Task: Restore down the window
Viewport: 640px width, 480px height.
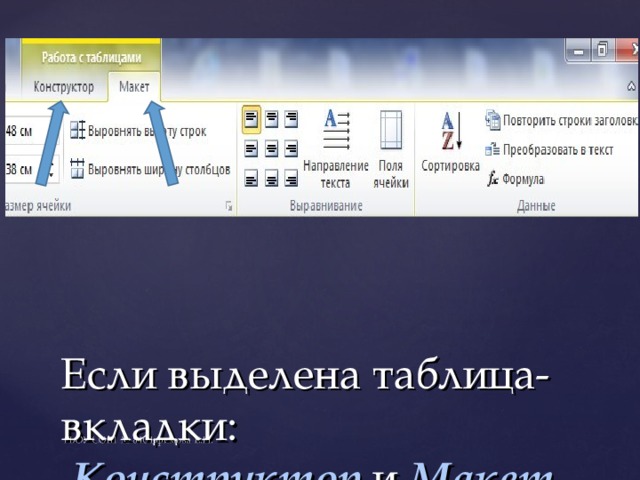Action: tap(602, 50)
